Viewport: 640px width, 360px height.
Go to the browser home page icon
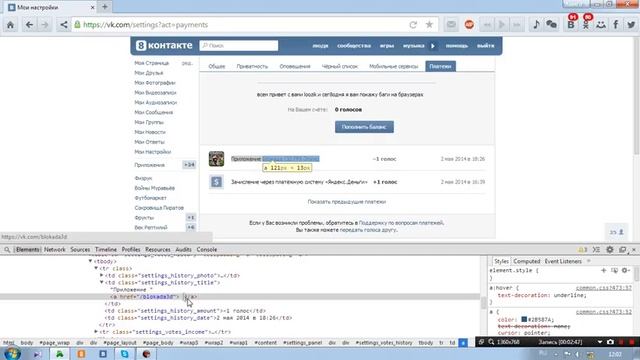coord(10,24)
